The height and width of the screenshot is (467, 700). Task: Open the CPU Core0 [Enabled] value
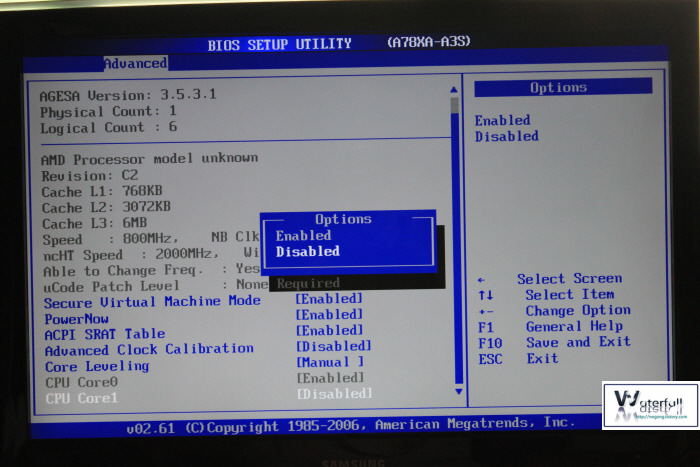pyautogui.click(x=330, y=378)
